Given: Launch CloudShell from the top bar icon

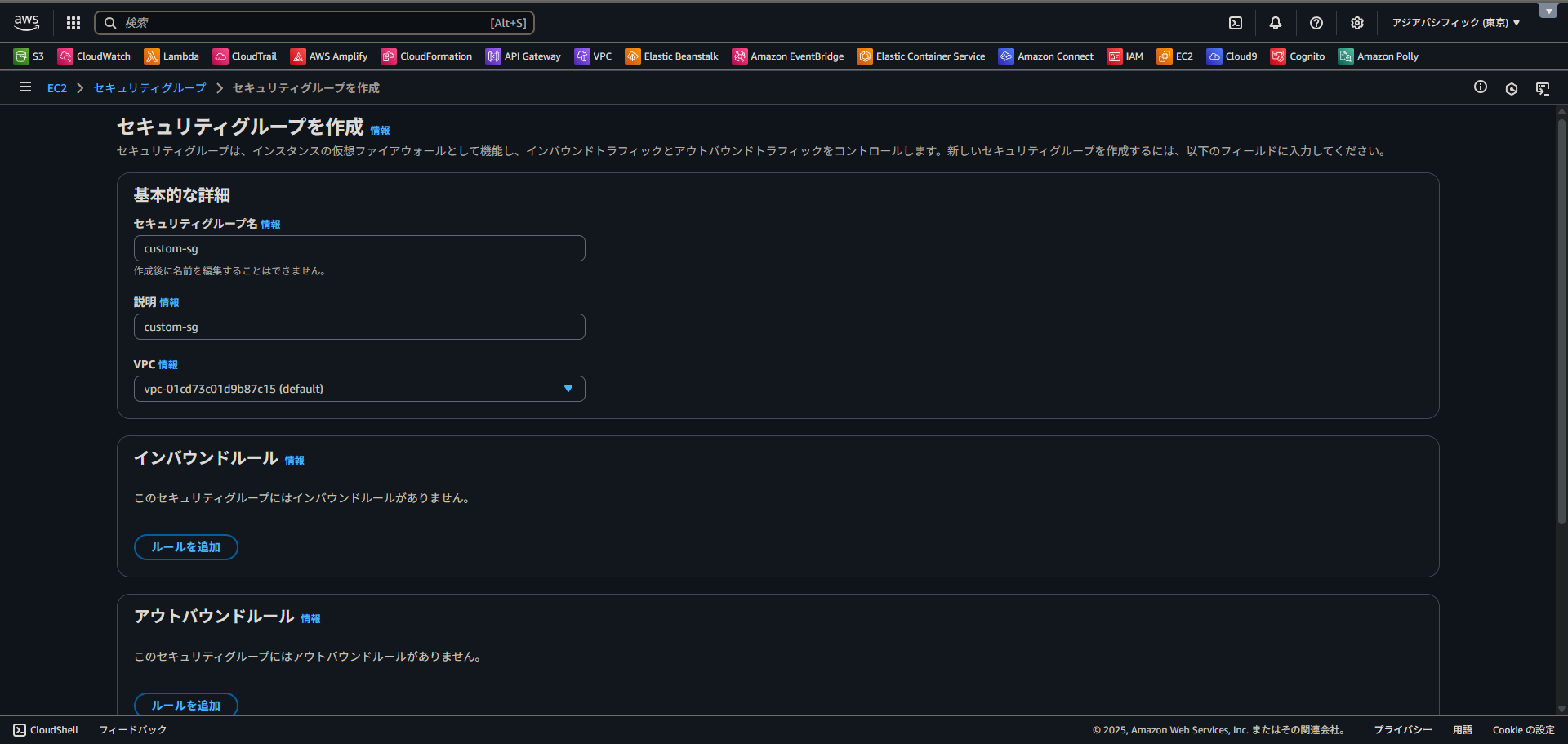Looking at the screenshot, I should tap(1236, 23).
